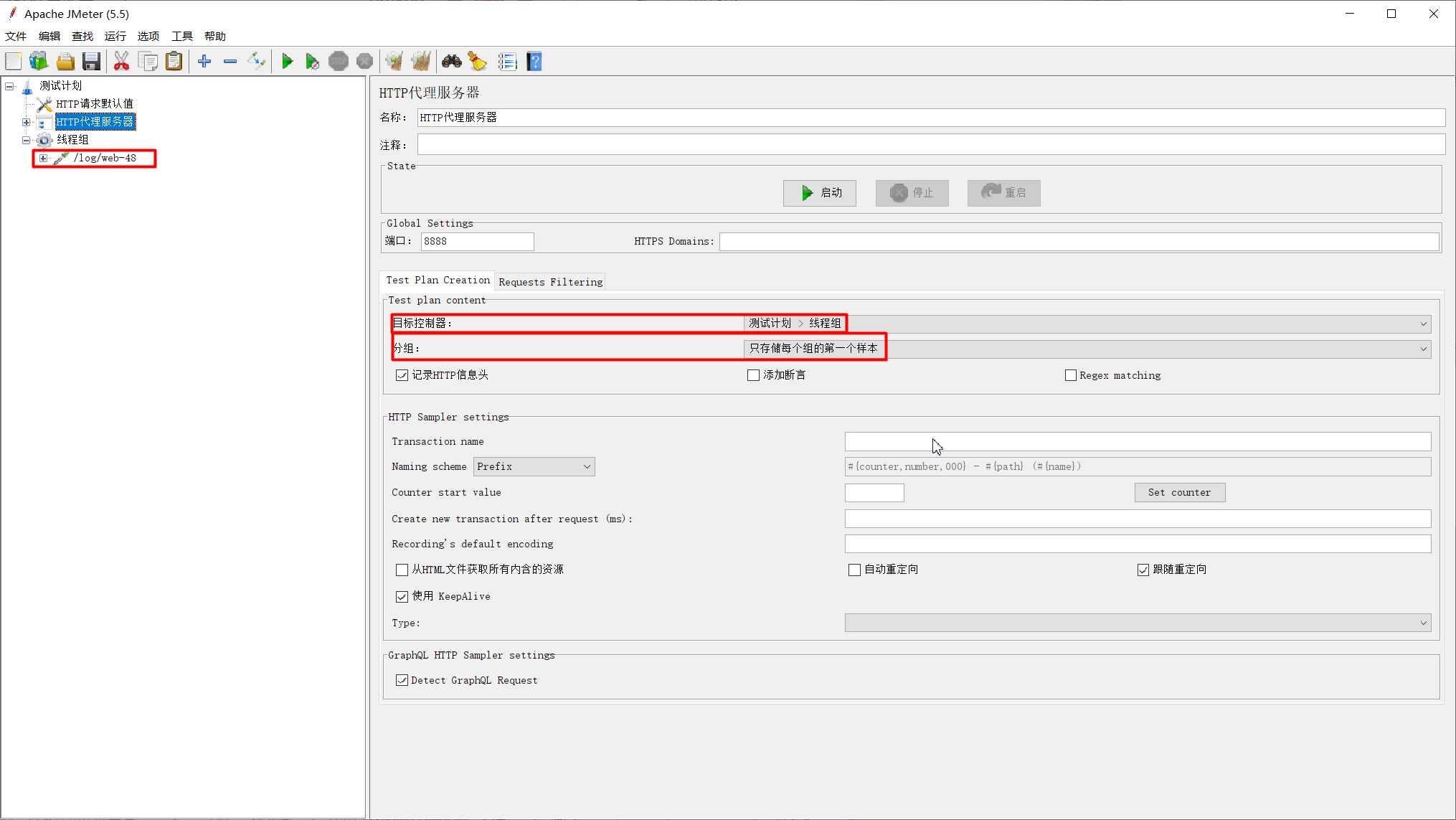Viewport: 1456px width, 820px height.
Task: Toggle Detect GraphQL Request checkbox
Action: pyautogui.click(x=402, y=680)
